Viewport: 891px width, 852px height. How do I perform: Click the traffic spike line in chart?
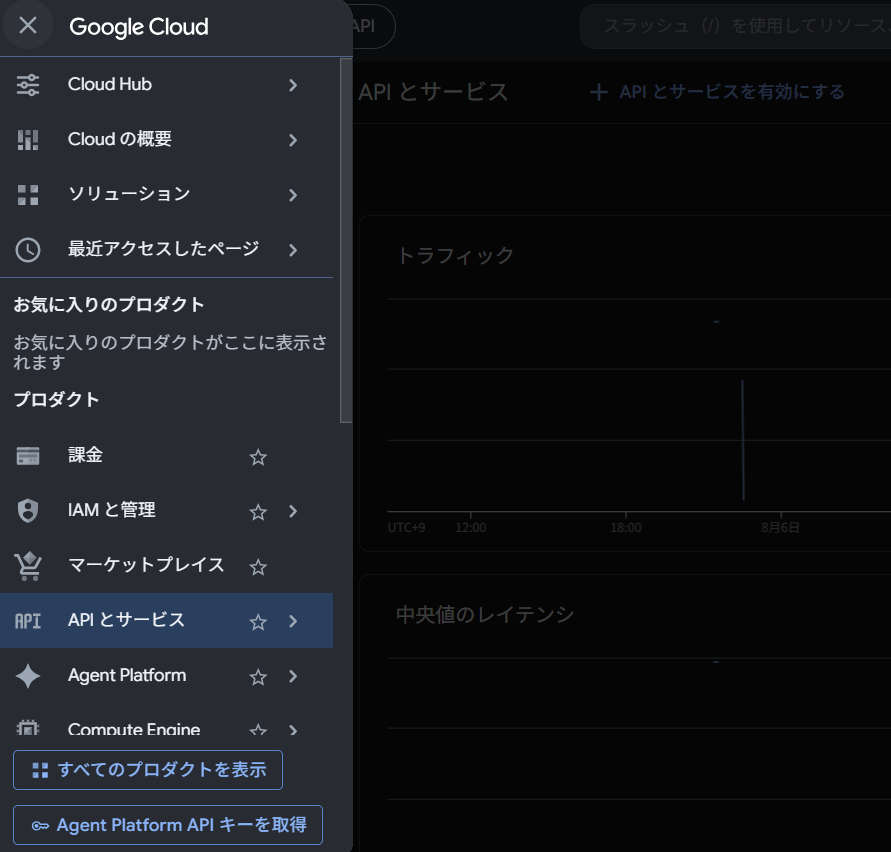pyautogui.click(x=743, y=440)
